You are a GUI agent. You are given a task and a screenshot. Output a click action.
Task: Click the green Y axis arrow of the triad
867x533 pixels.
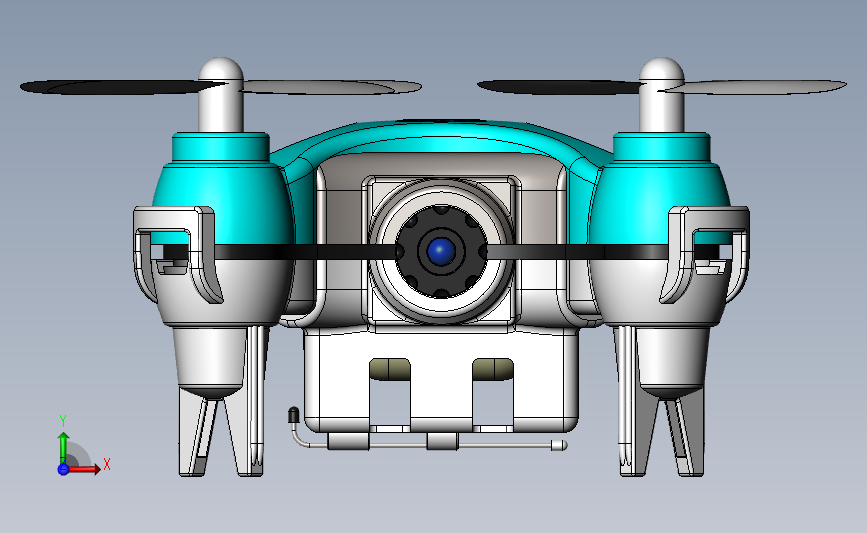[x=64, y=446]
